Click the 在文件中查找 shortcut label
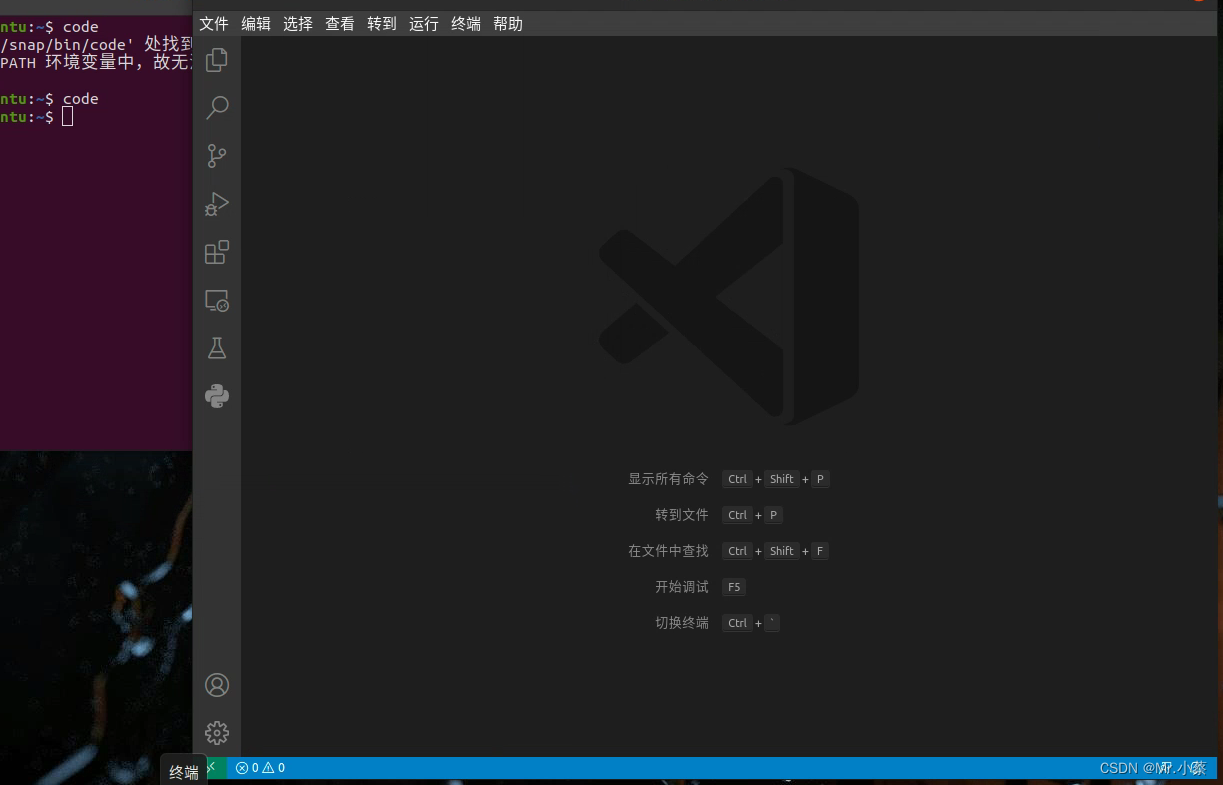 [668, 551]
